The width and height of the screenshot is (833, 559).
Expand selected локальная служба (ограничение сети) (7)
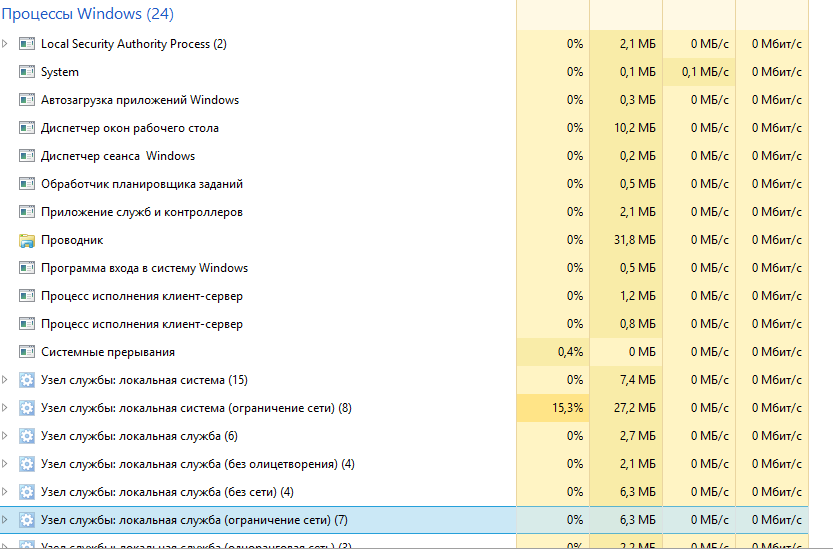[x=5, y=520]
